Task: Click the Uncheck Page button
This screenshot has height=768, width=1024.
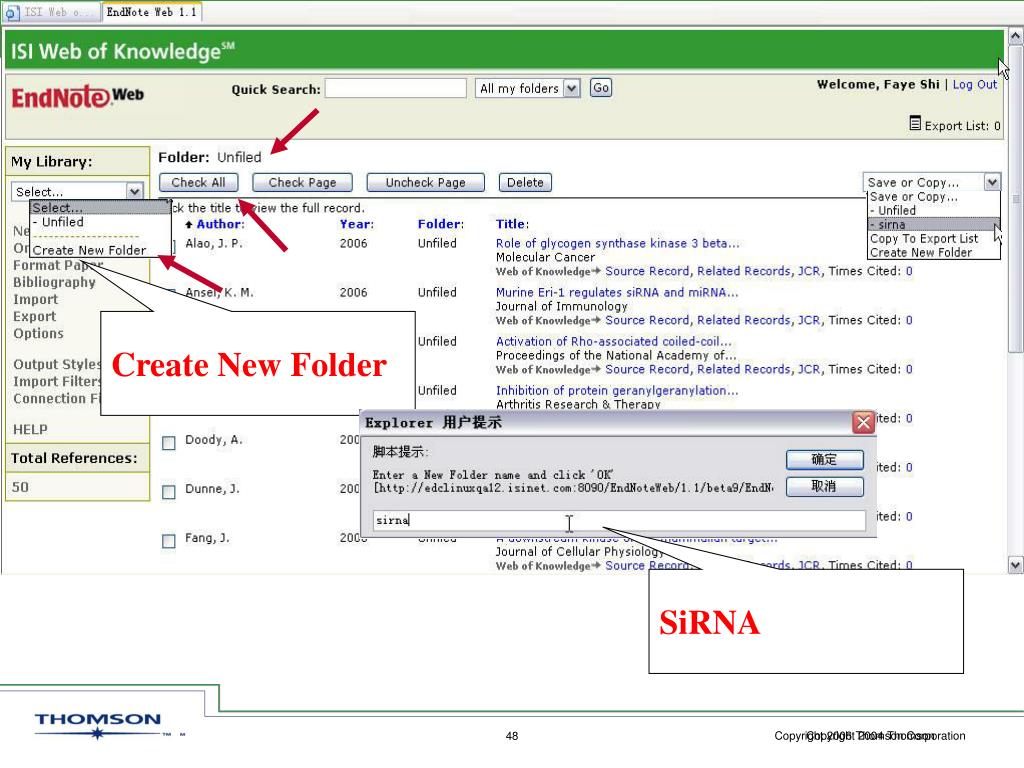Action: click(426, 183)
